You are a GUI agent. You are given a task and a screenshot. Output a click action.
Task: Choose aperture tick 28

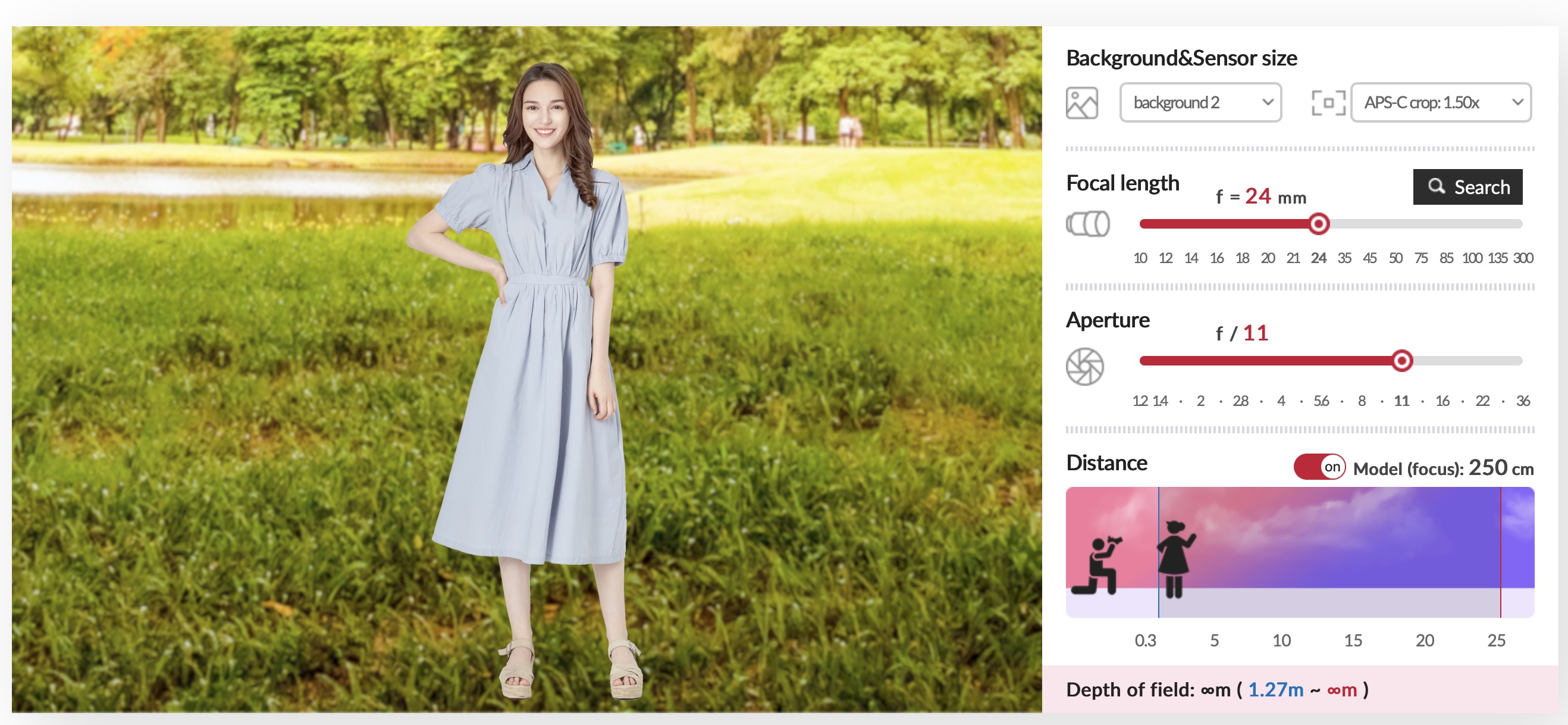(1240, 401)
